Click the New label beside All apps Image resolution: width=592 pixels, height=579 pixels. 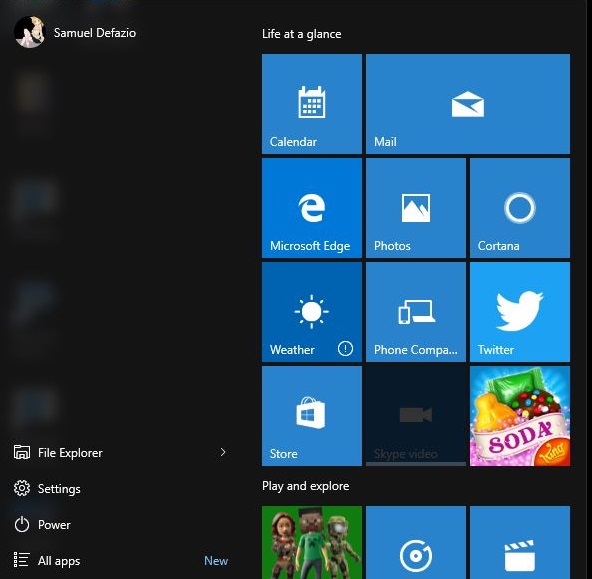coord(216,561)
